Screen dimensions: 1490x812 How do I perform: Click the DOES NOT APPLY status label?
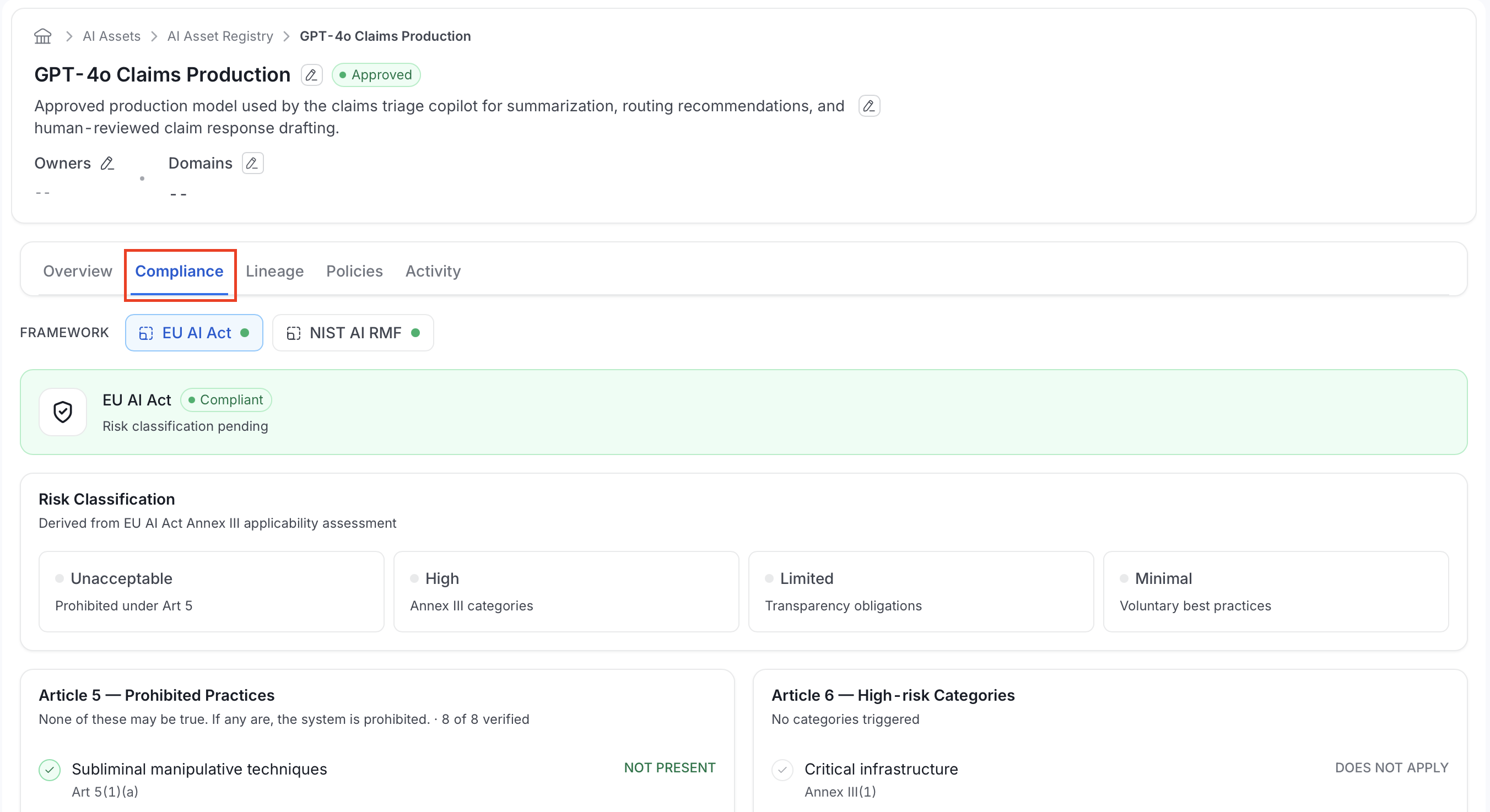[1392, 768]
